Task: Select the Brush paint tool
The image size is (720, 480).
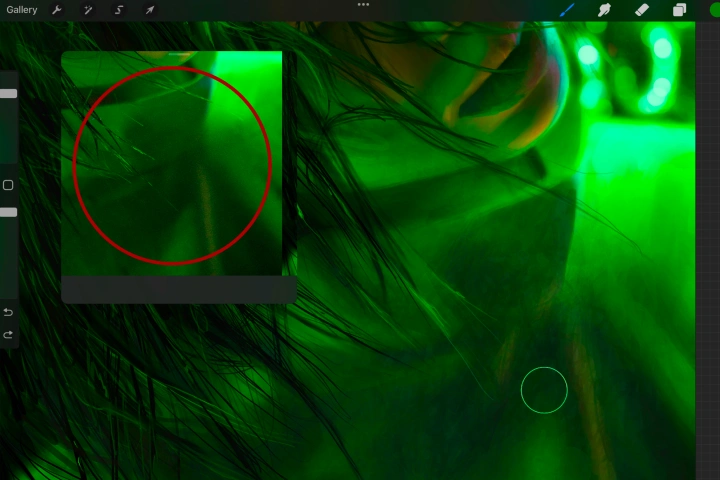Action: [x=568, y=10]
